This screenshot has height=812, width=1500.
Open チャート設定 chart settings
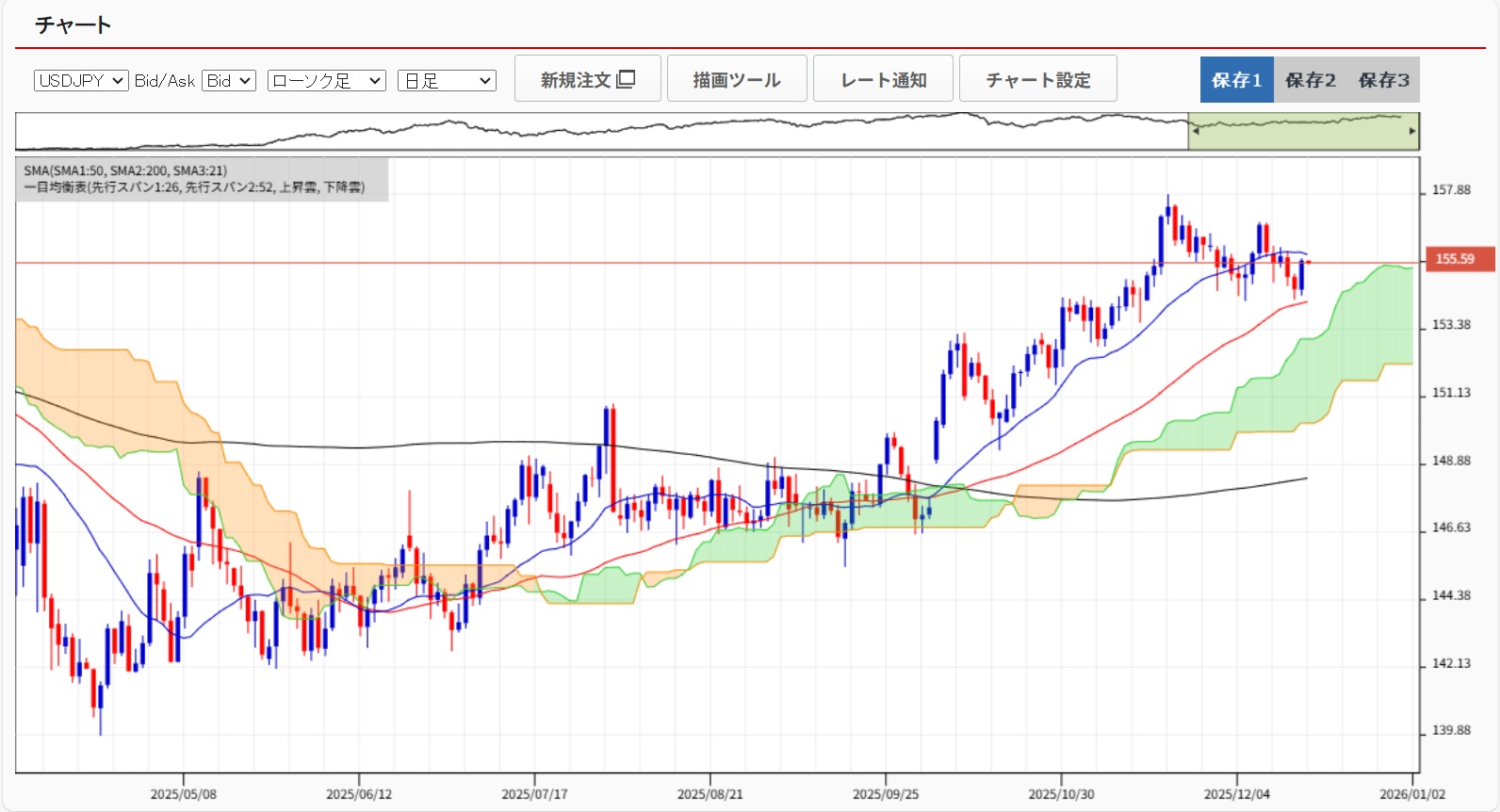coord(1037,79)
